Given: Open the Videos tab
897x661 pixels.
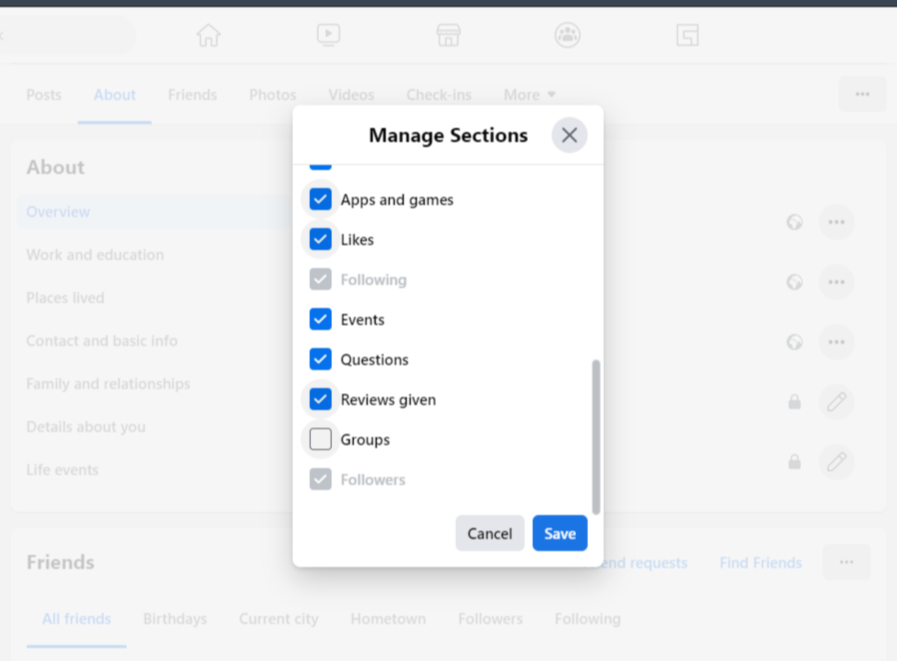Looking at the screenshot, I should click(x=351, y=95).
